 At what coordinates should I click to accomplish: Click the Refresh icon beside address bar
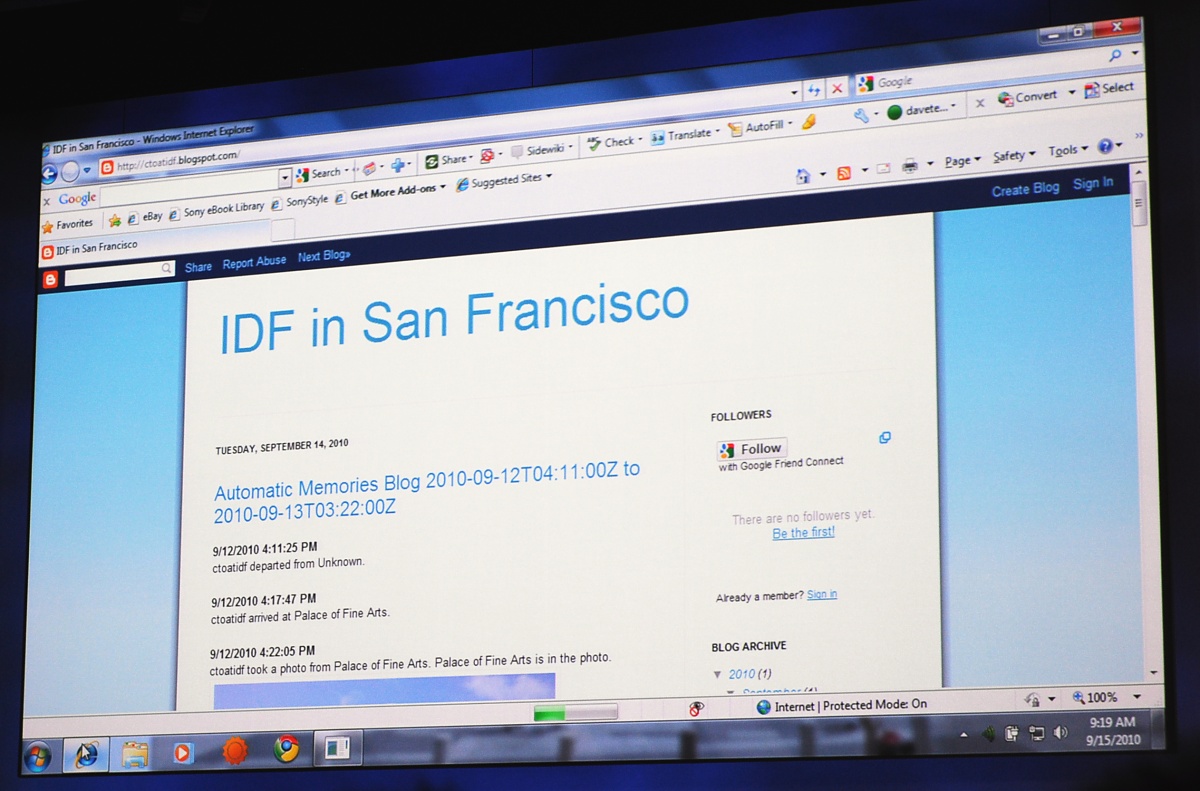click(814, 90)
